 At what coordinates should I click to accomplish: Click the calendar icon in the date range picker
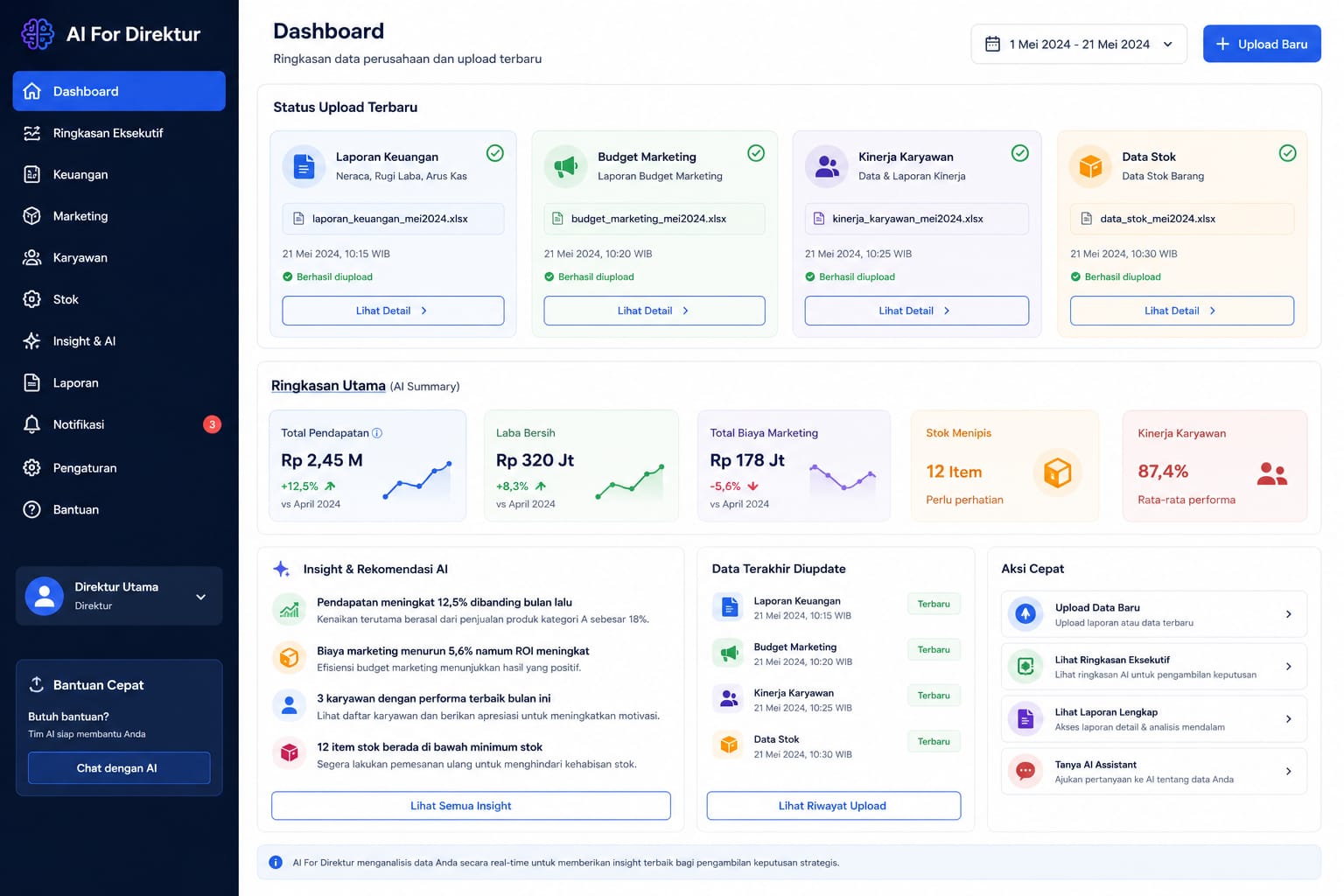pos(992,44)
